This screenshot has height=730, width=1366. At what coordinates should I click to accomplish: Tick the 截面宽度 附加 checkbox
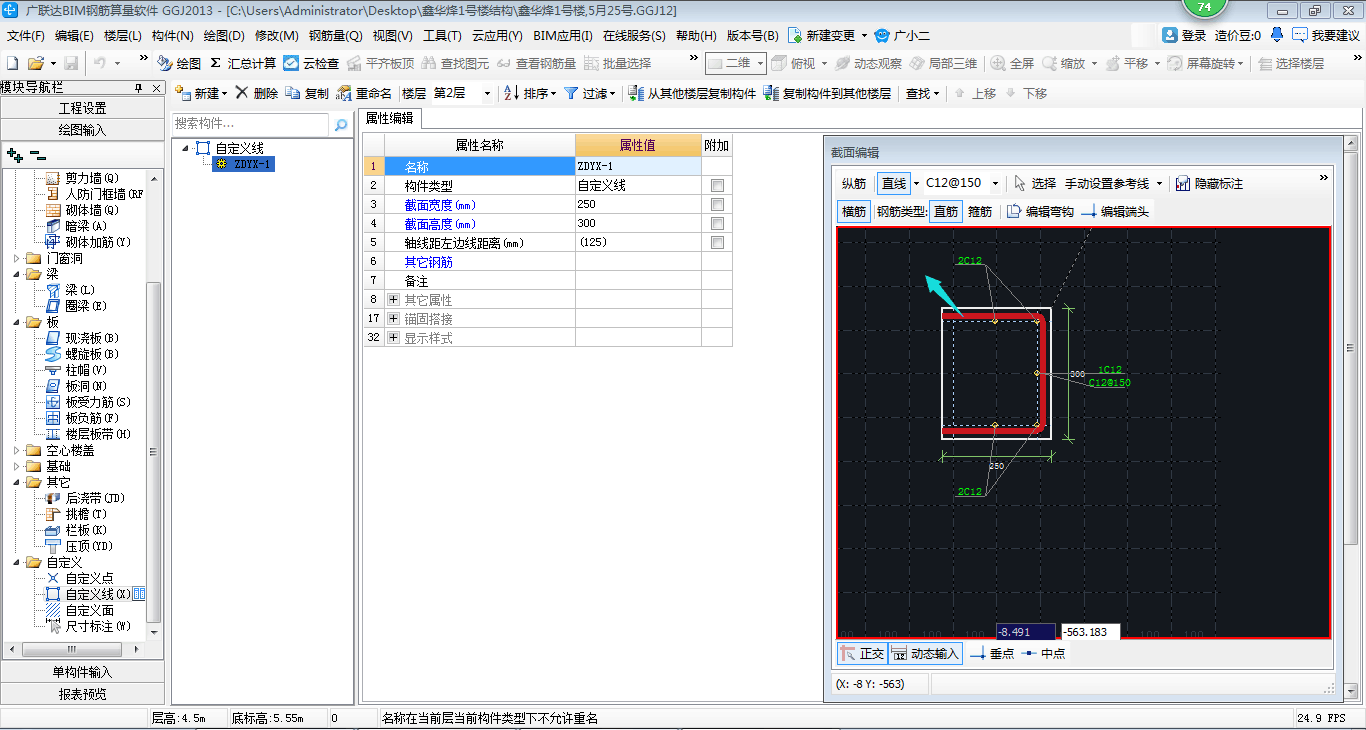click(x=717, y=205)
